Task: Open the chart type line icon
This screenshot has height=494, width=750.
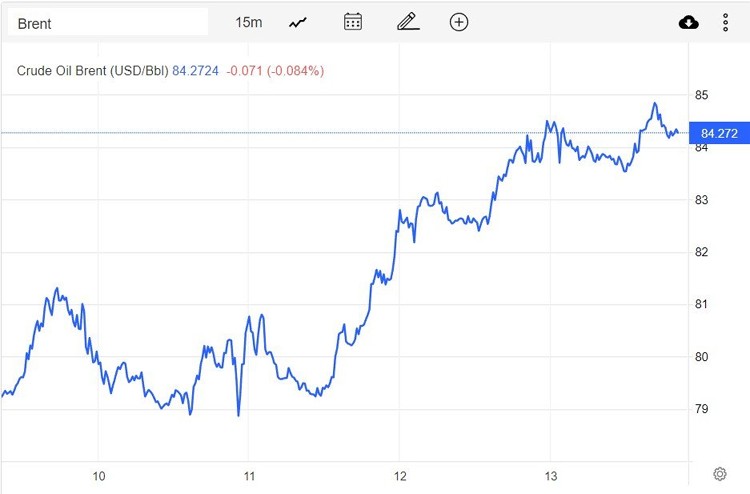Action: (x=298, y=22)
